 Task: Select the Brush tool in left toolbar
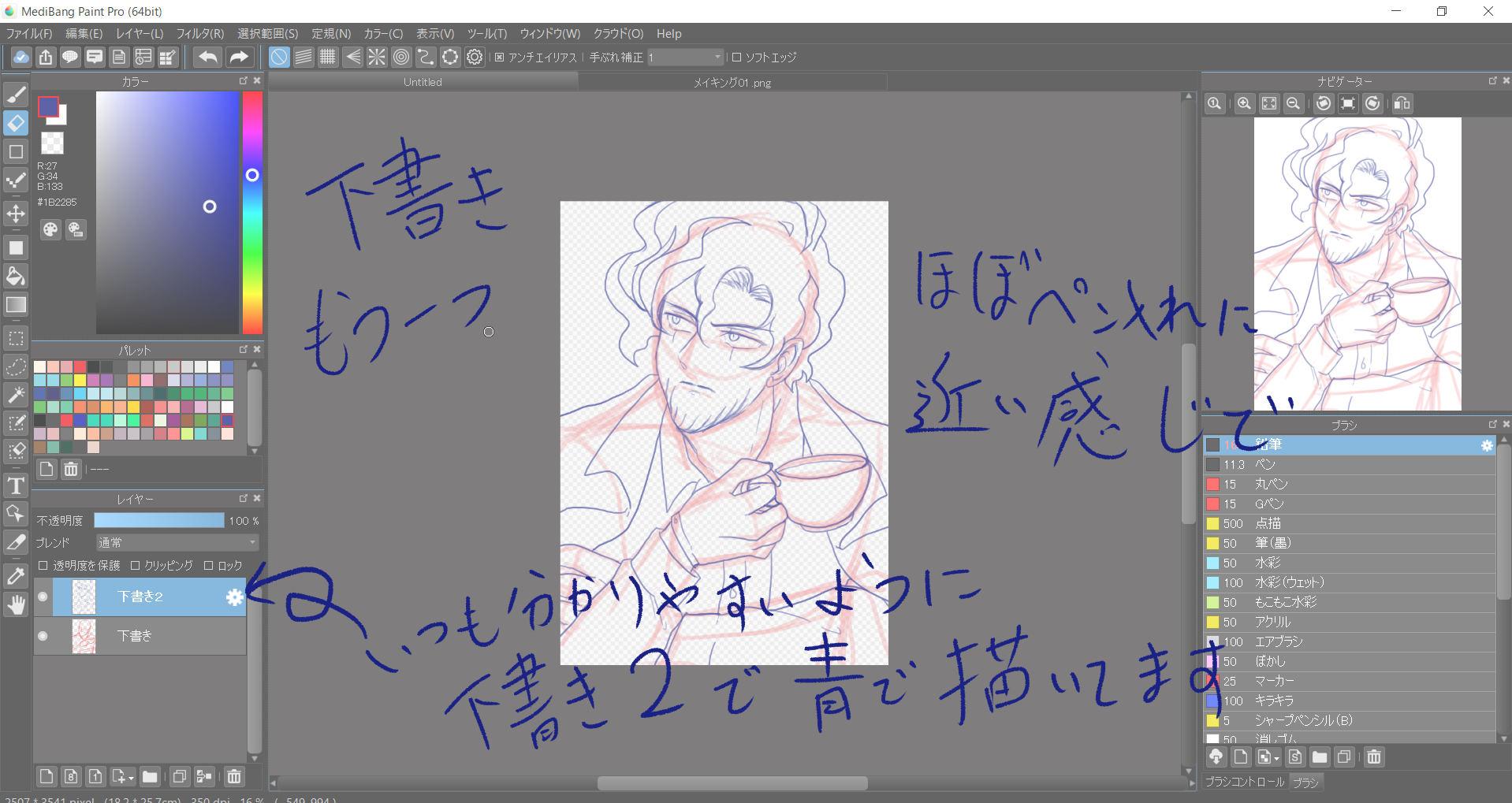(x=16, y=95)
